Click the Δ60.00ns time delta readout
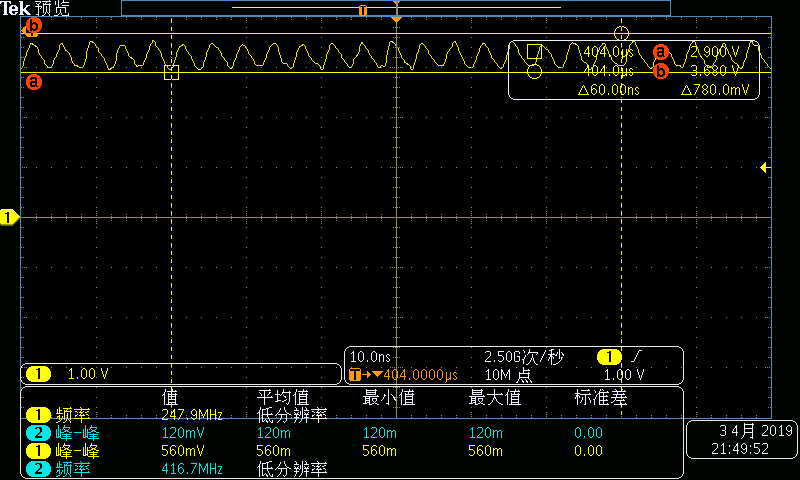 [x=609, y=90]
